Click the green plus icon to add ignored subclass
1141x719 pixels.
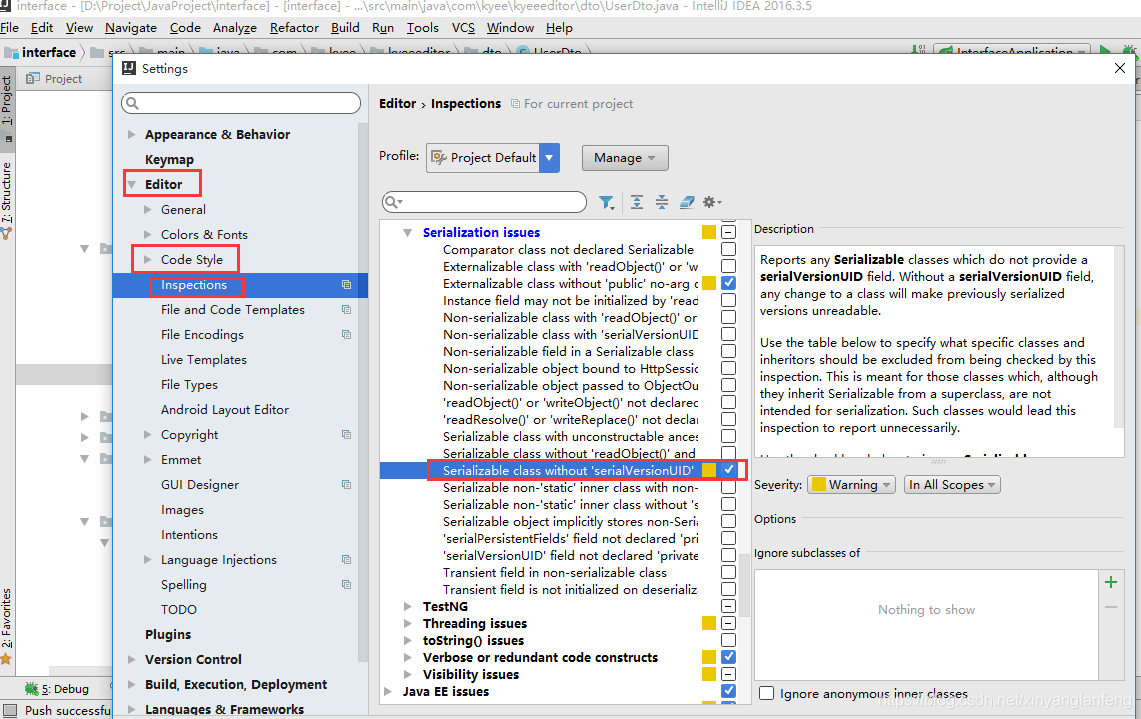pos(1110,582)
